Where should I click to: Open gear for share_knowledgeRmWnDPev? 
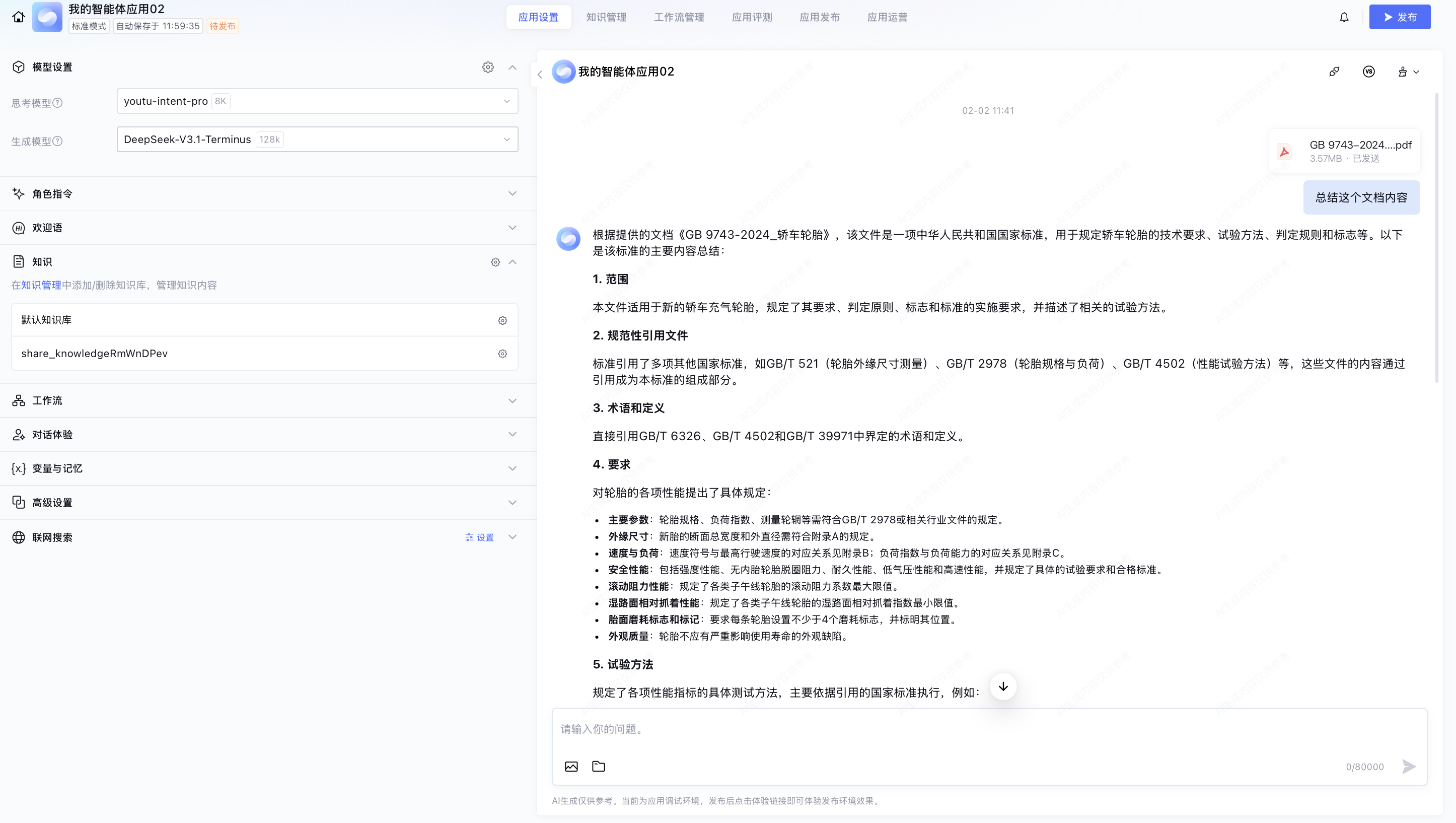tap(502, 354)
